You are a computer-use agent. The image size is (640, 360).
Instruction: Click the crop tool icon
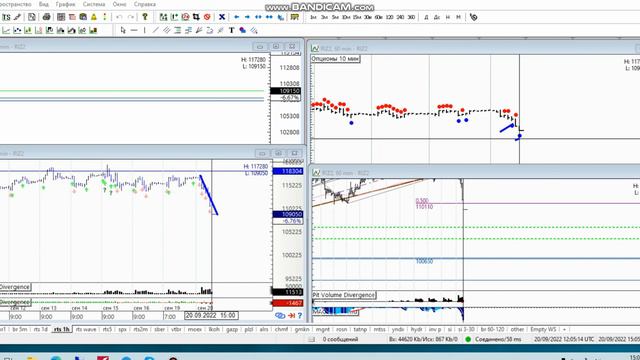196,17
